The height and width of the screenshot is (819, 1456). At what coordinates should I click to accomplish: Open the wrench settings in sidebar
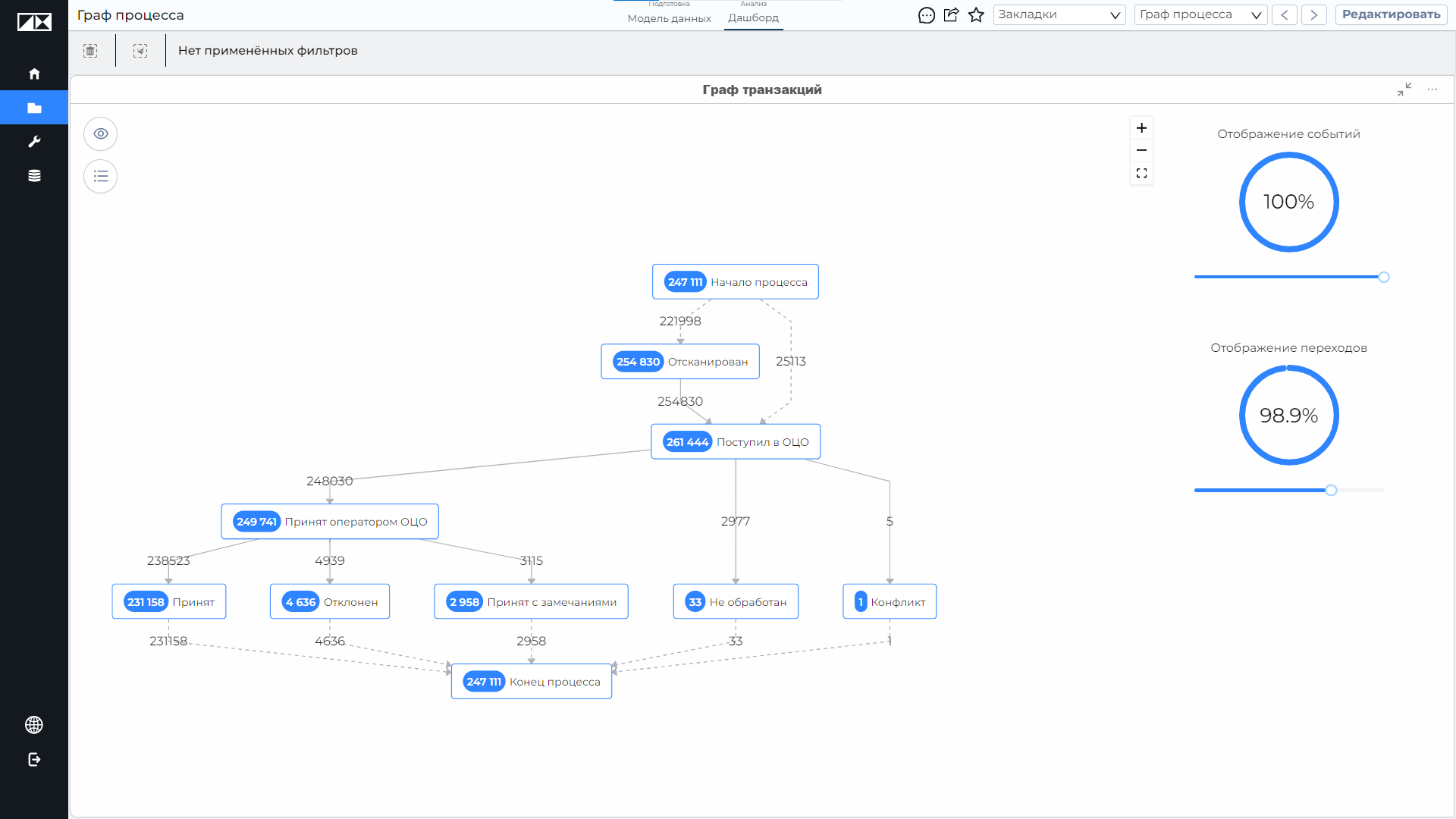(34, 142)
